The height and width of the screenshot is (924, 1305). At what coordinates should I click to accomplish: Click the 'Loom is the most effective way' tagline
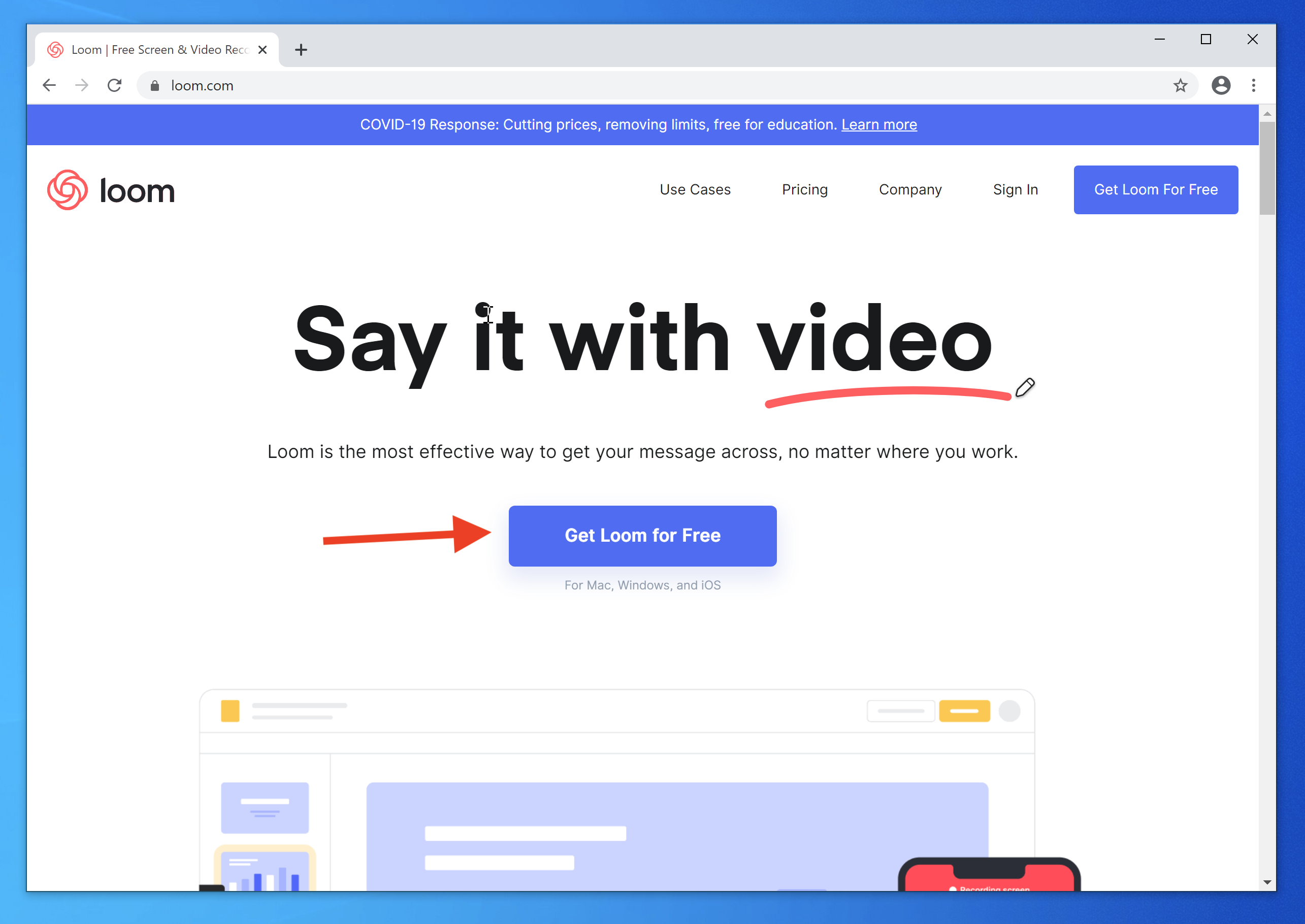[642, 452]
